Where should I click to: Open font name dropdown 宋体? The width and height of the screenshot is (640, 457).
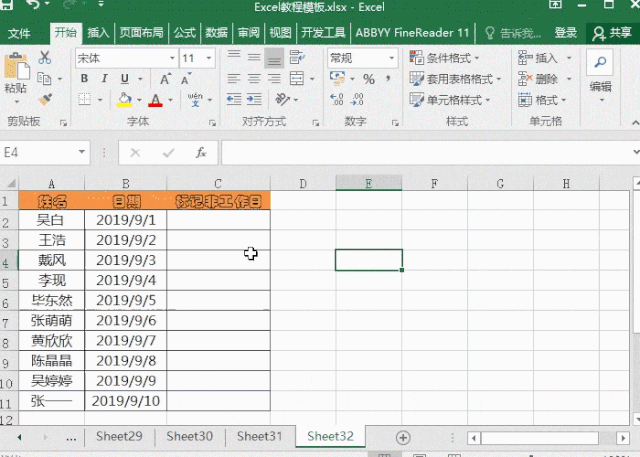pos(172,58)
